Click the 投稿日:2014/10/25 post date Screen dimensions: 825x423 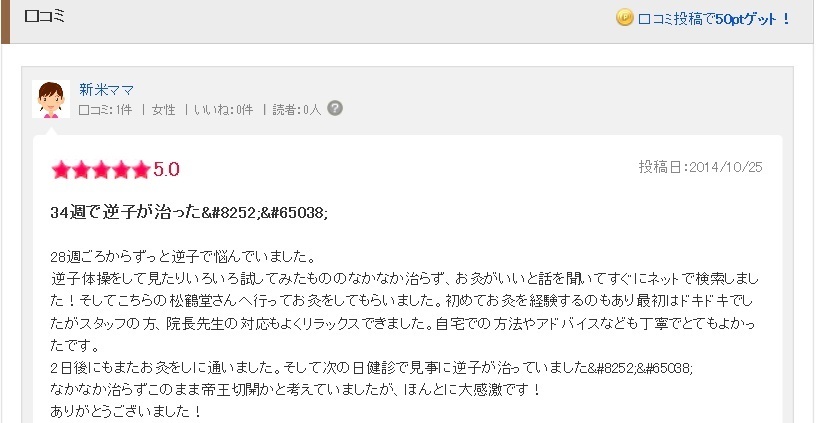pos(700,167)
